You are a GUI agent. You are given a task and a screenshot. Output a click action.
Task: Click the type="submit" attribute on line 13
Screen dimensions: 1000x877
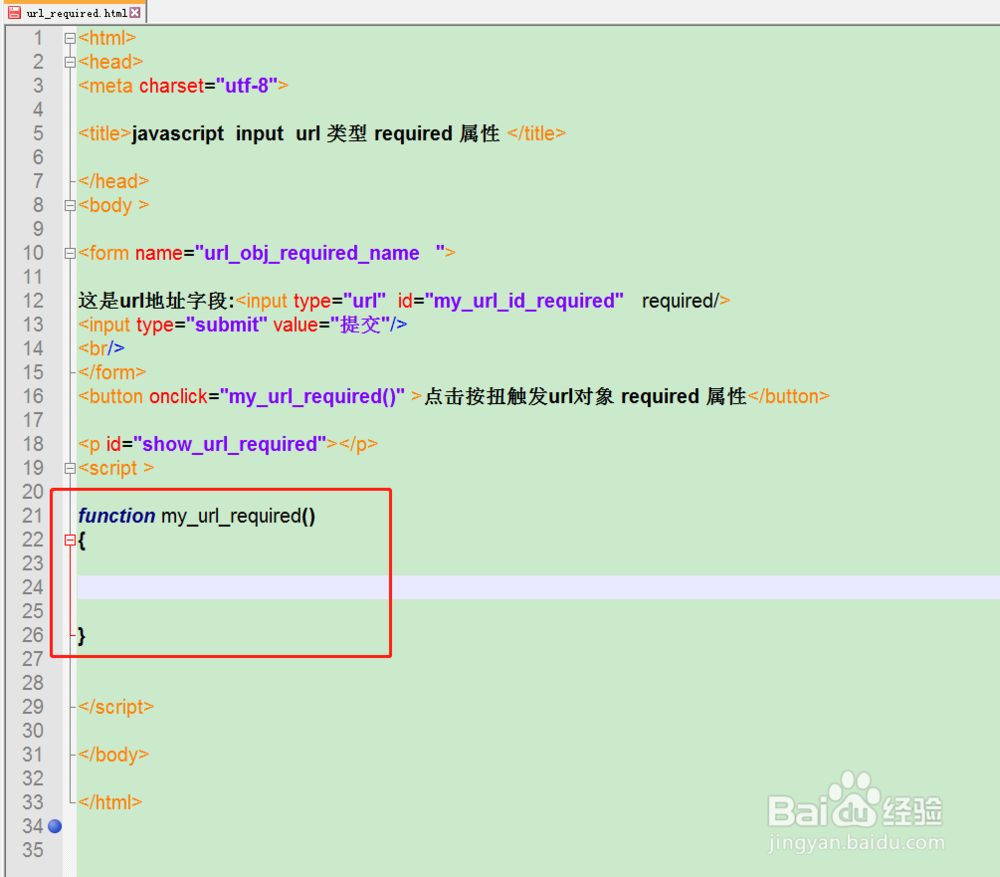pyautogui.click(x=202, y=325)
